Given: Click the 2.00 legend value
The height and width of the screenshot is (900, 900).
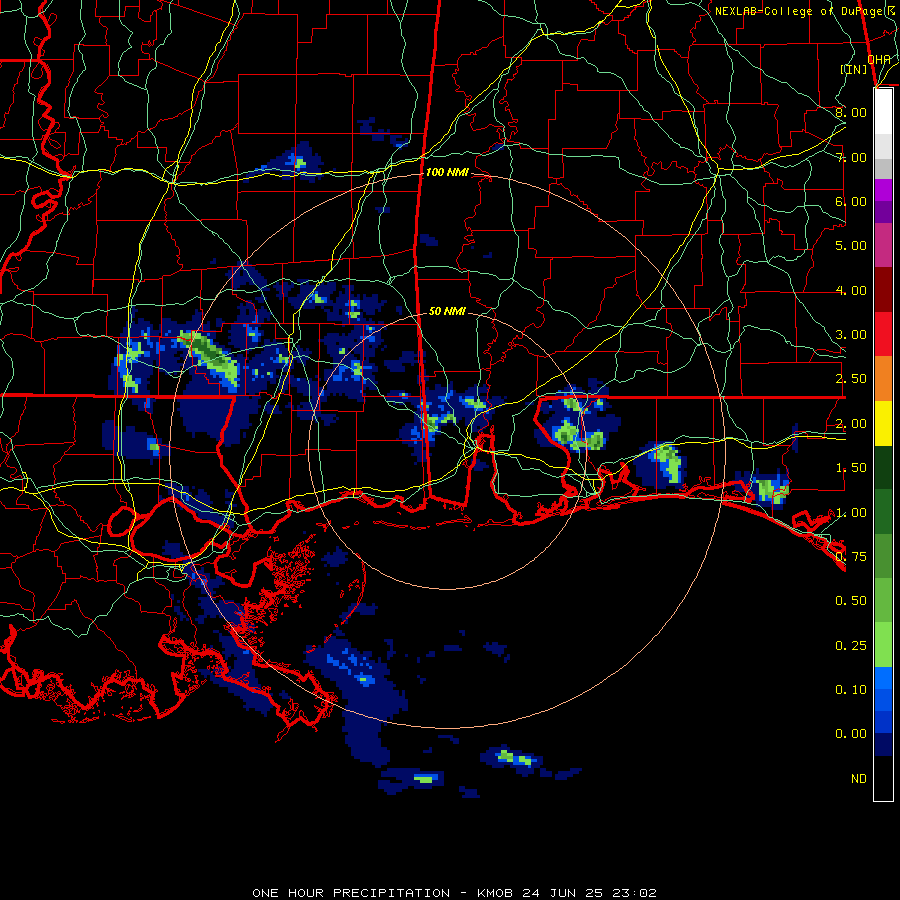Looking at the screenshot, I should coord(851,424).
